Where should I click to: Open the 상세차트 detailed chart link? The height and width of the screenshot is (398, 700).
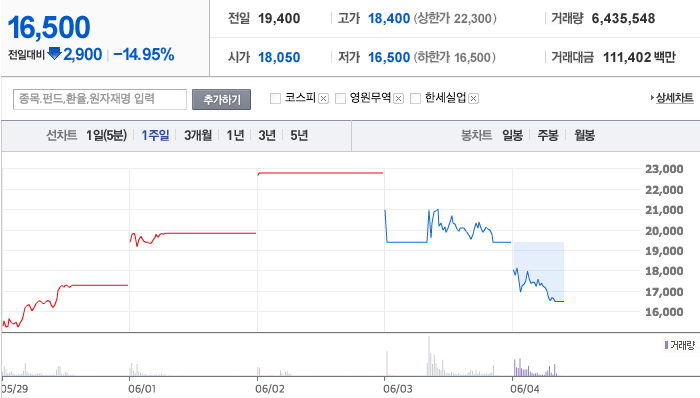(x=672, y=98)
